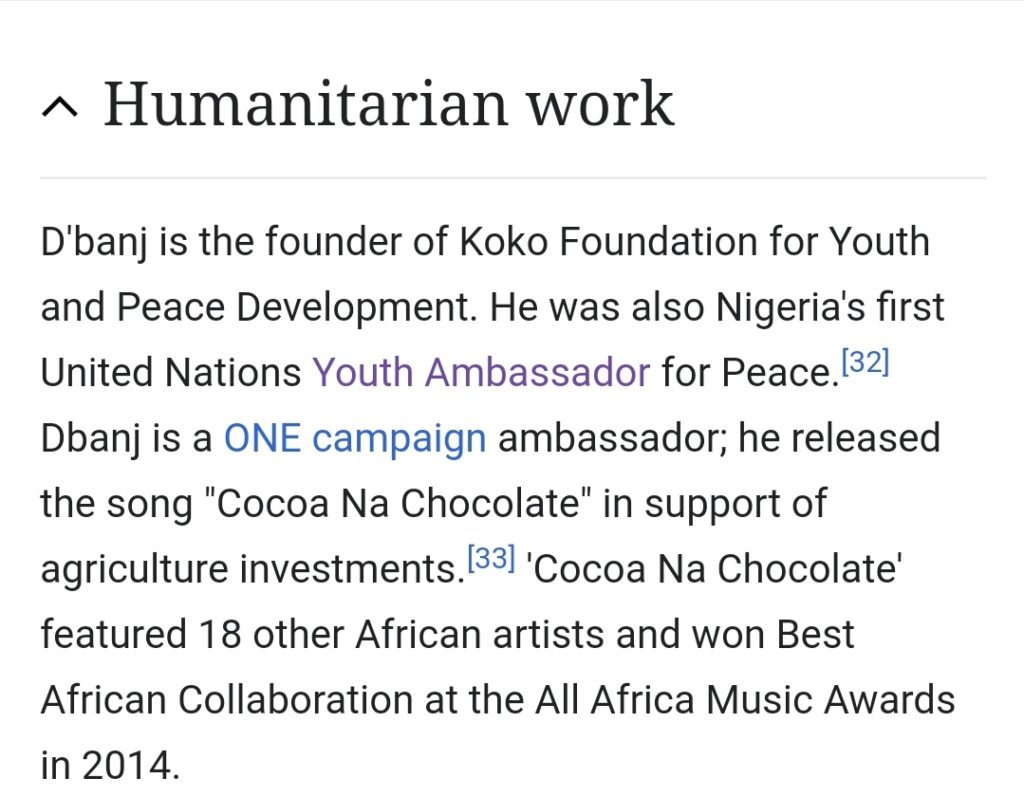Click the All Africa Music Awards text
Image resolution: width=1024 pixels, height=797 pixels.
coord(745,700)
